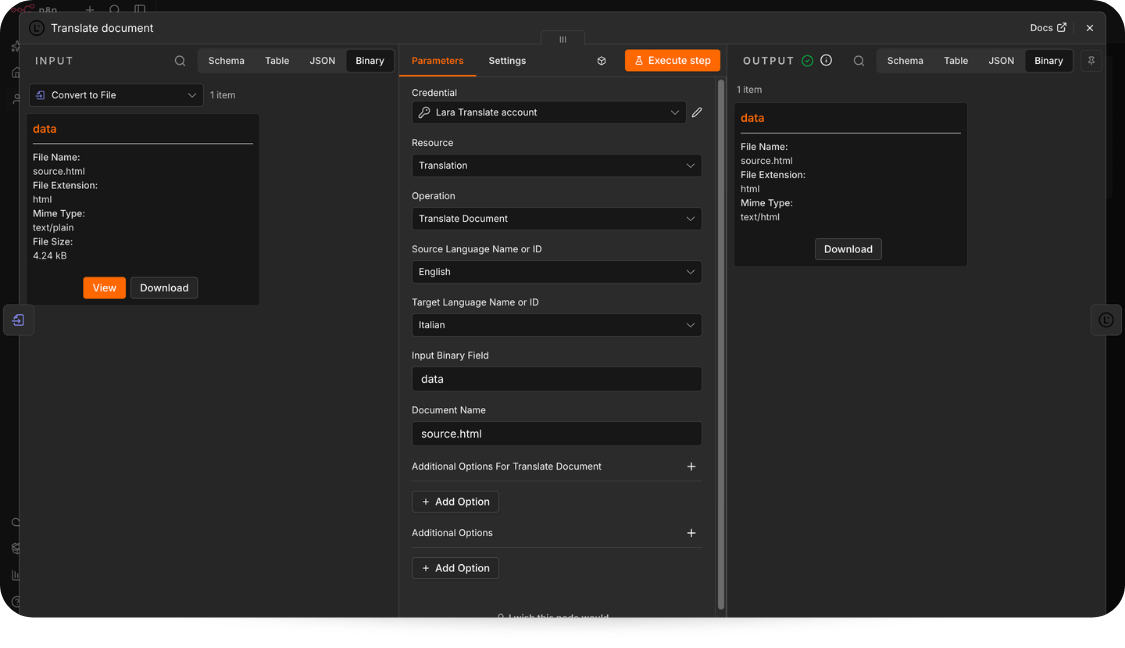Click the input data heading
Screen dimensions: 1125x648
click(44, 129)
